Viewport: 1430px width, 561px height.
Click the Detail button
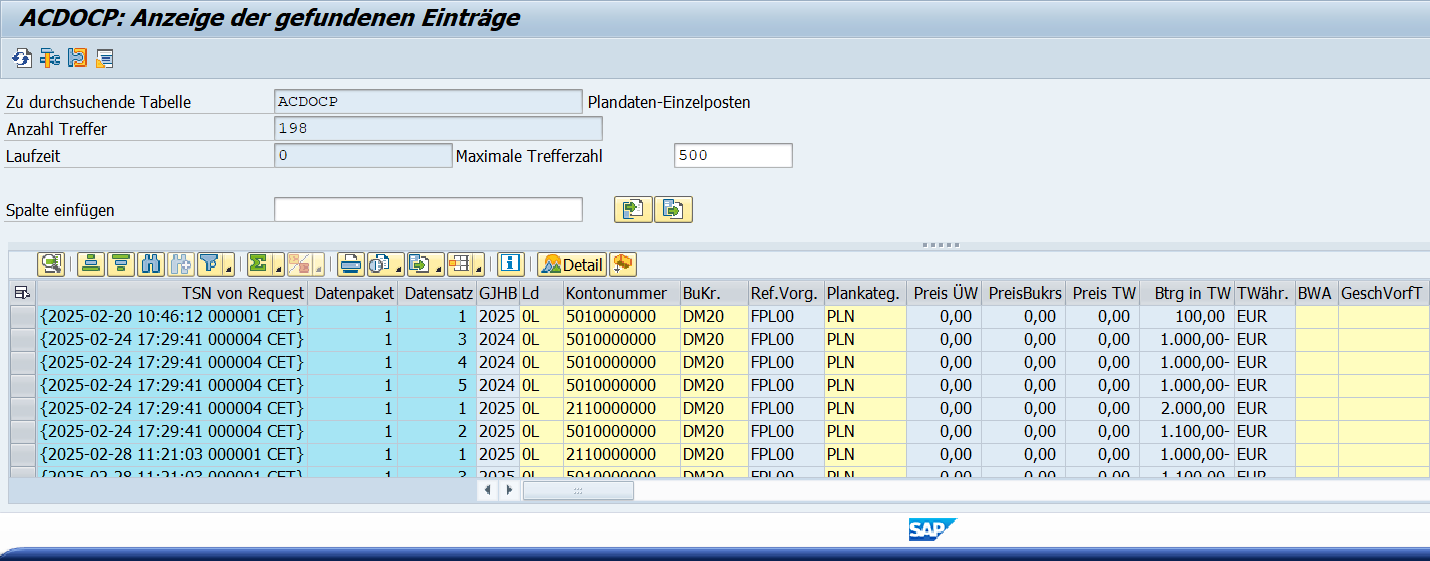click(x=572, y=264)
